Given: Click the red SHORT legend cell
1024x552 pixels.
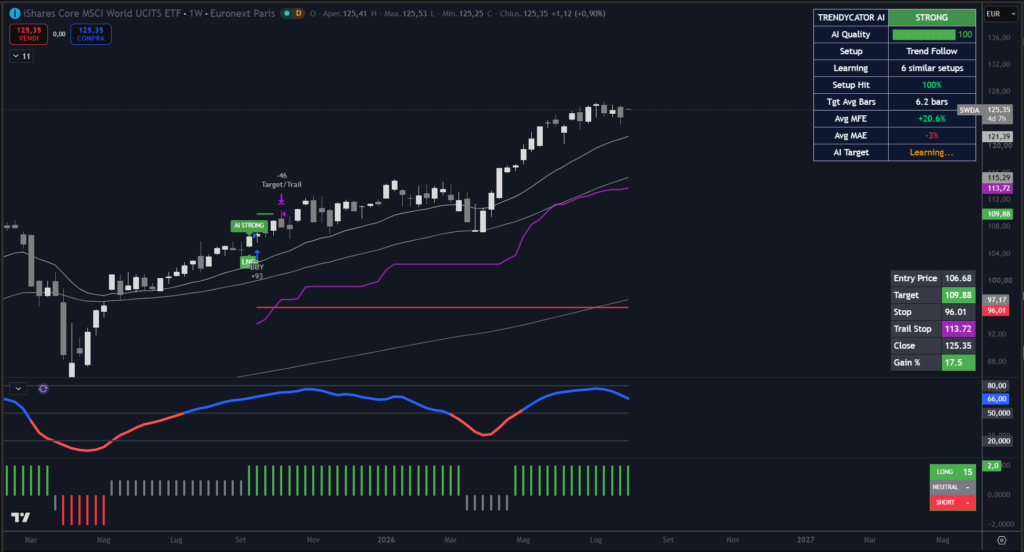Looking at the screenshot, I should 953,502.
